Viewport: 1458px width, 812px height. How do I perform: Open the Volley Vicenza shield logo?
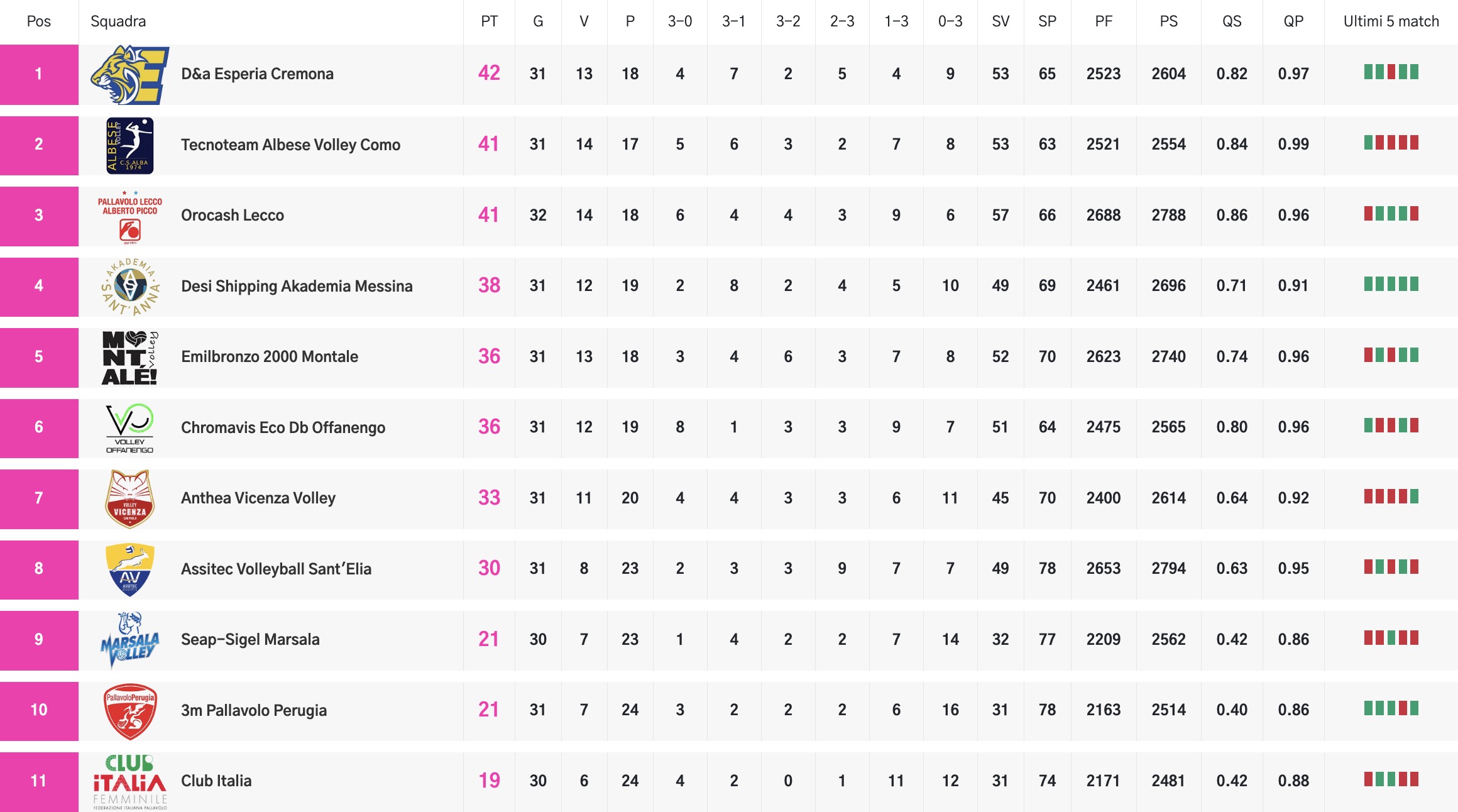129,498
